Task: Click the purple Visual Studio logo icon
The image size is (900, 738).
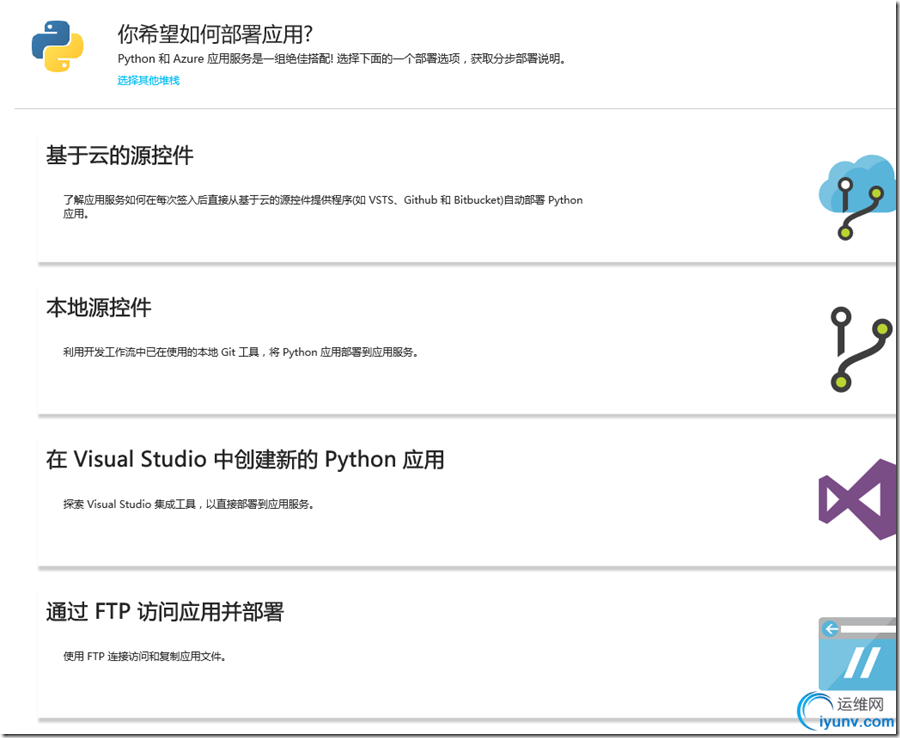Action: point(857,499)
